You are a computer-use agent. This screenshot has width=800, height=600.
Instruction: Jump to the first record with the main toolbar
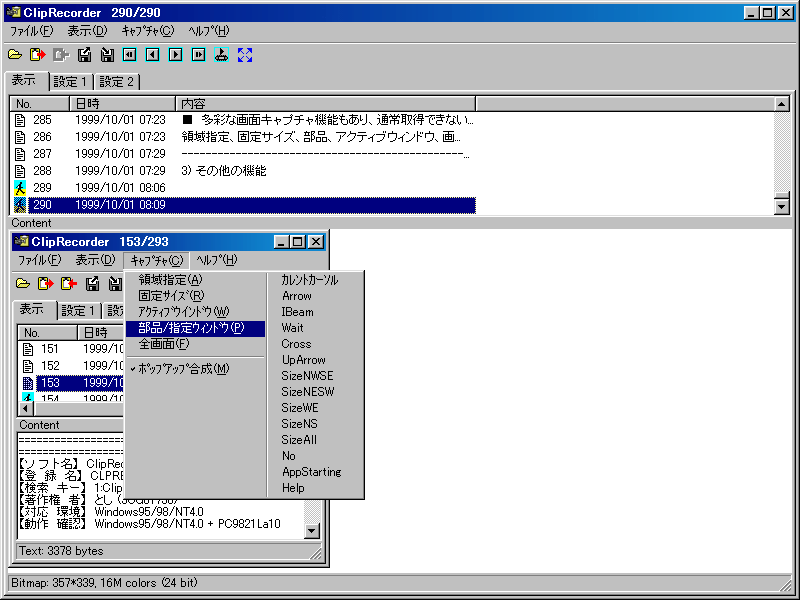(130, 55)
